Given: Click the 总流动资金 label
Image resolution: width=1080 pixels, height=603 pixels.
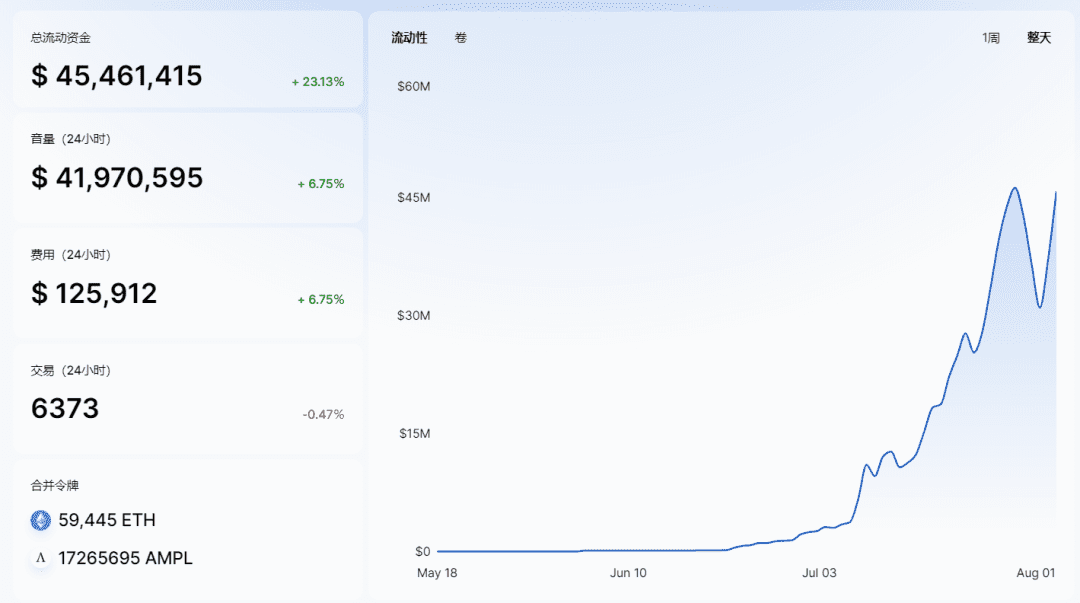Looking at the screenshot, I should click(x=61, y=38).
